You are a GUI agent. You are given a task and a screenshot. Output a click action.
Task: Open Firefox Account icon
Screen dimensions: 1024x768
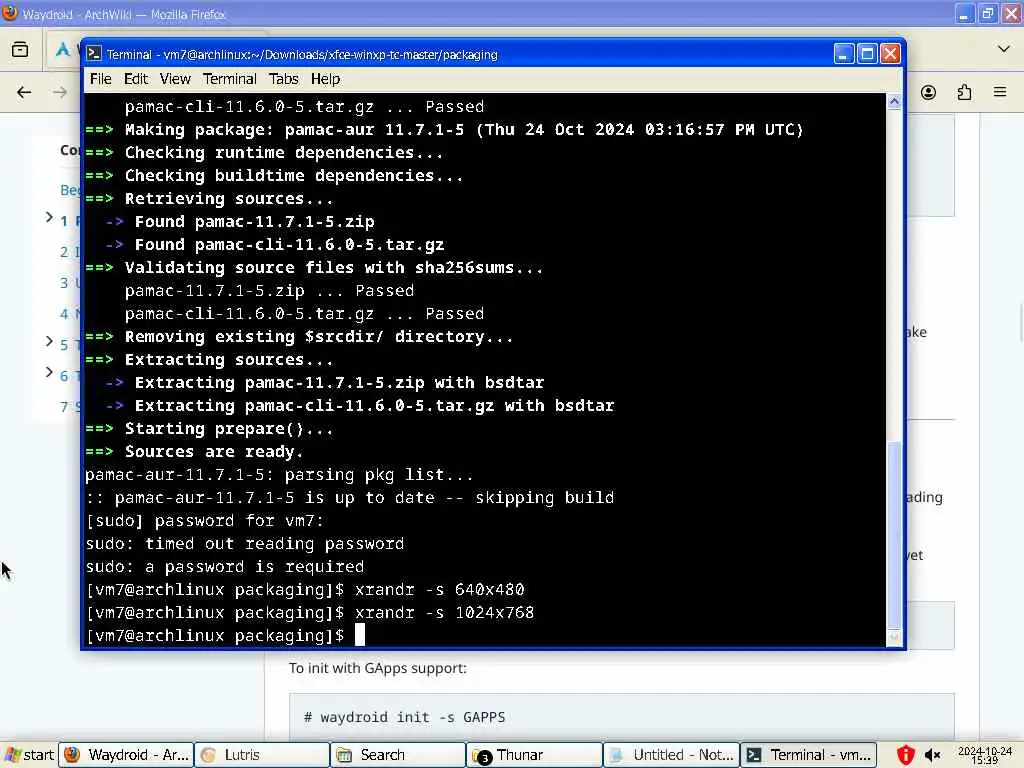928,92
